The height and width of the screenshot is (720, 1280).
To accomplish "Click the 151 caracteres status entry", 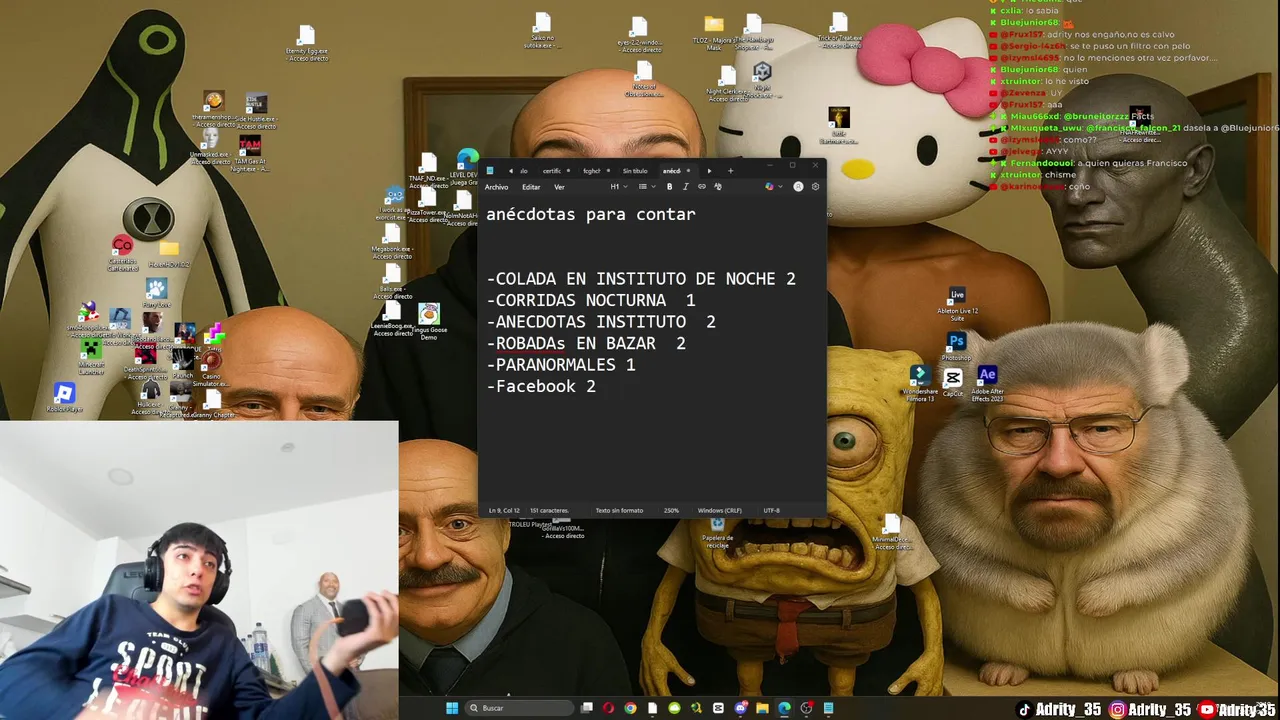I will (x=549, y=510).
